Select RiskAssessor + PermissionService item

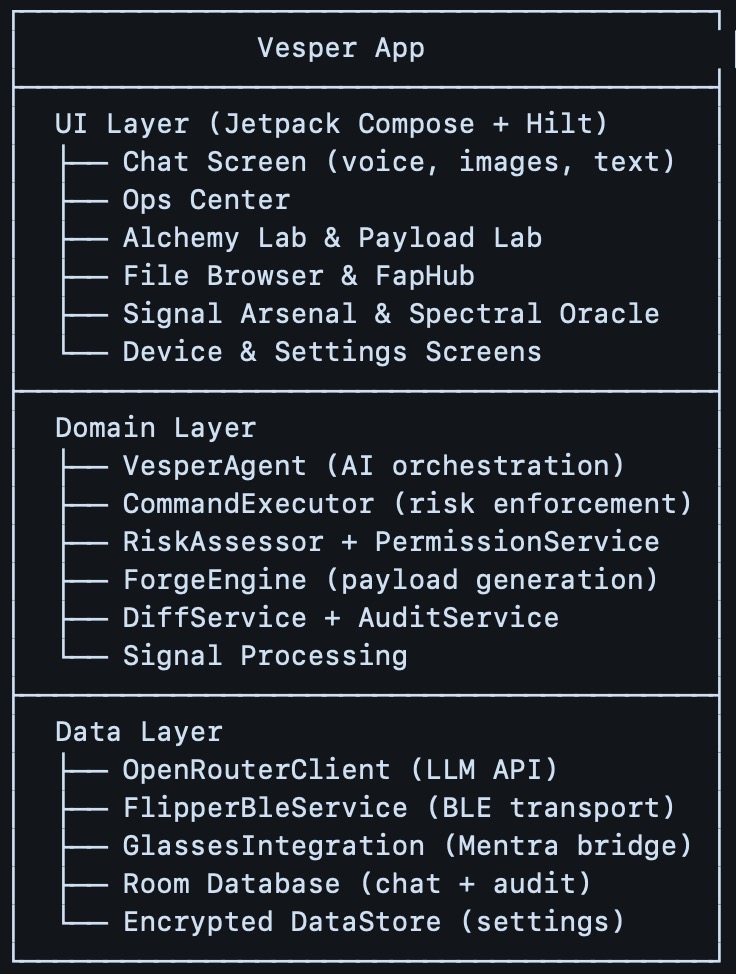click(x=390, y=542)
